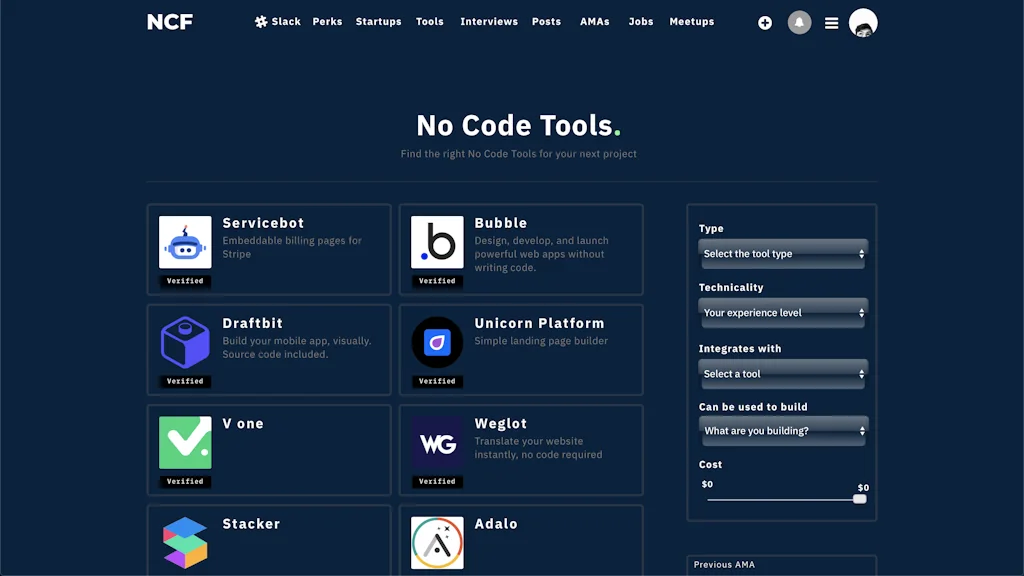Expand the Technicality experience level dropdown
The width and height of the screenshot is (1024, 576).
click(x=782, y=313)
